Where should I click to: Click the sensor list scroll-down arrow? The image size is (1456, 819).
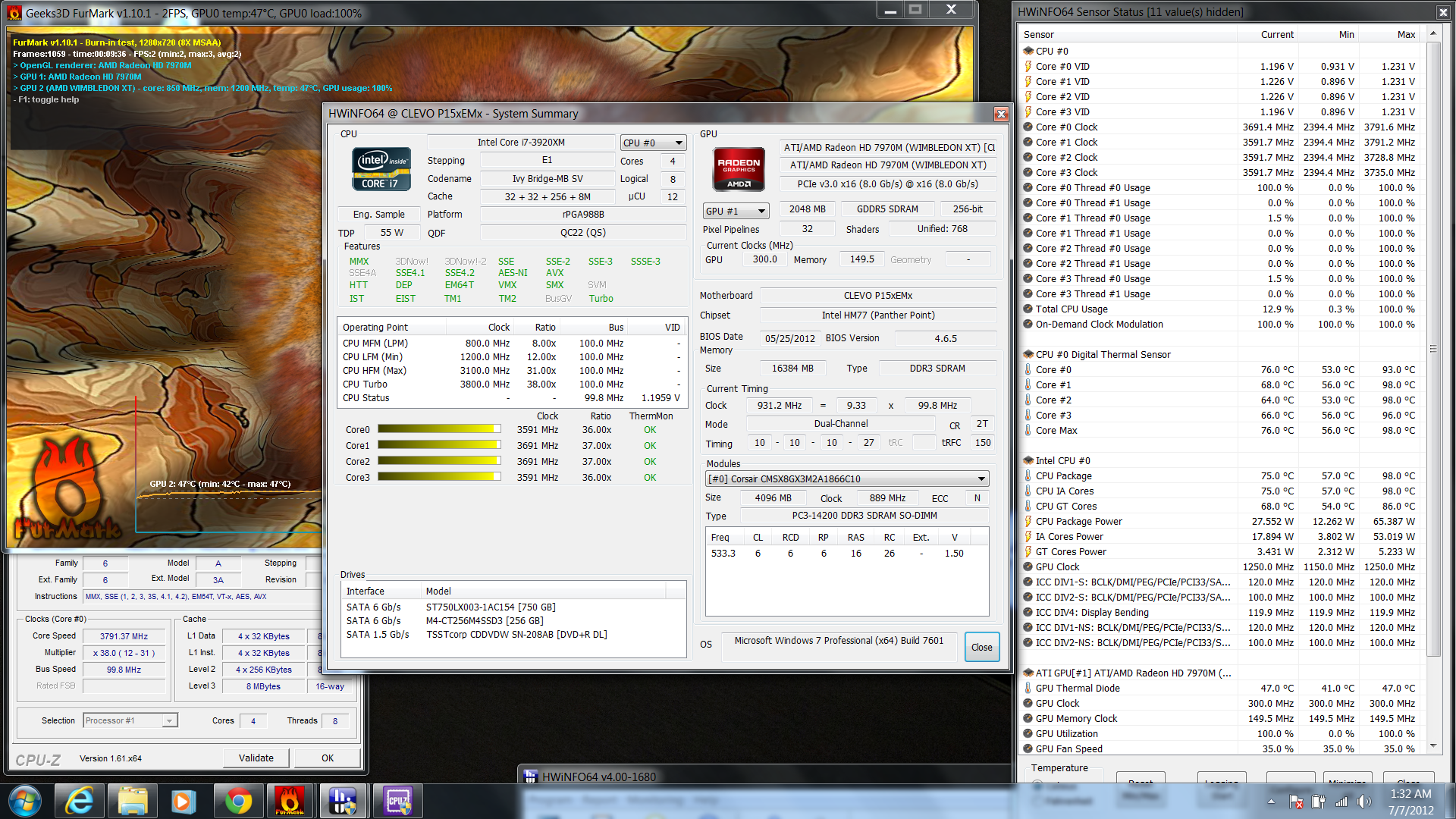click(x=1433, y=746)
